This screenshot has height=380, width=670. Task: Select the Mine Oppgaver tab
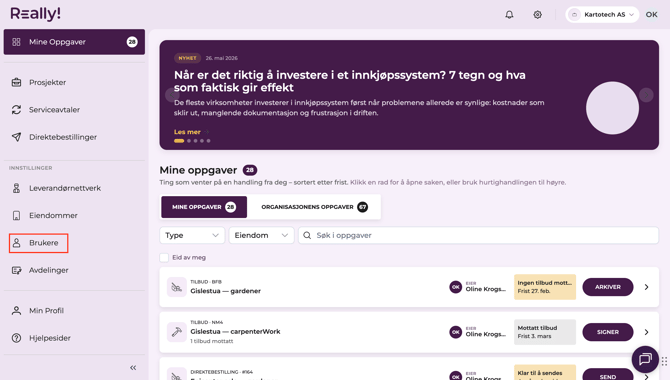click(204, 207)
